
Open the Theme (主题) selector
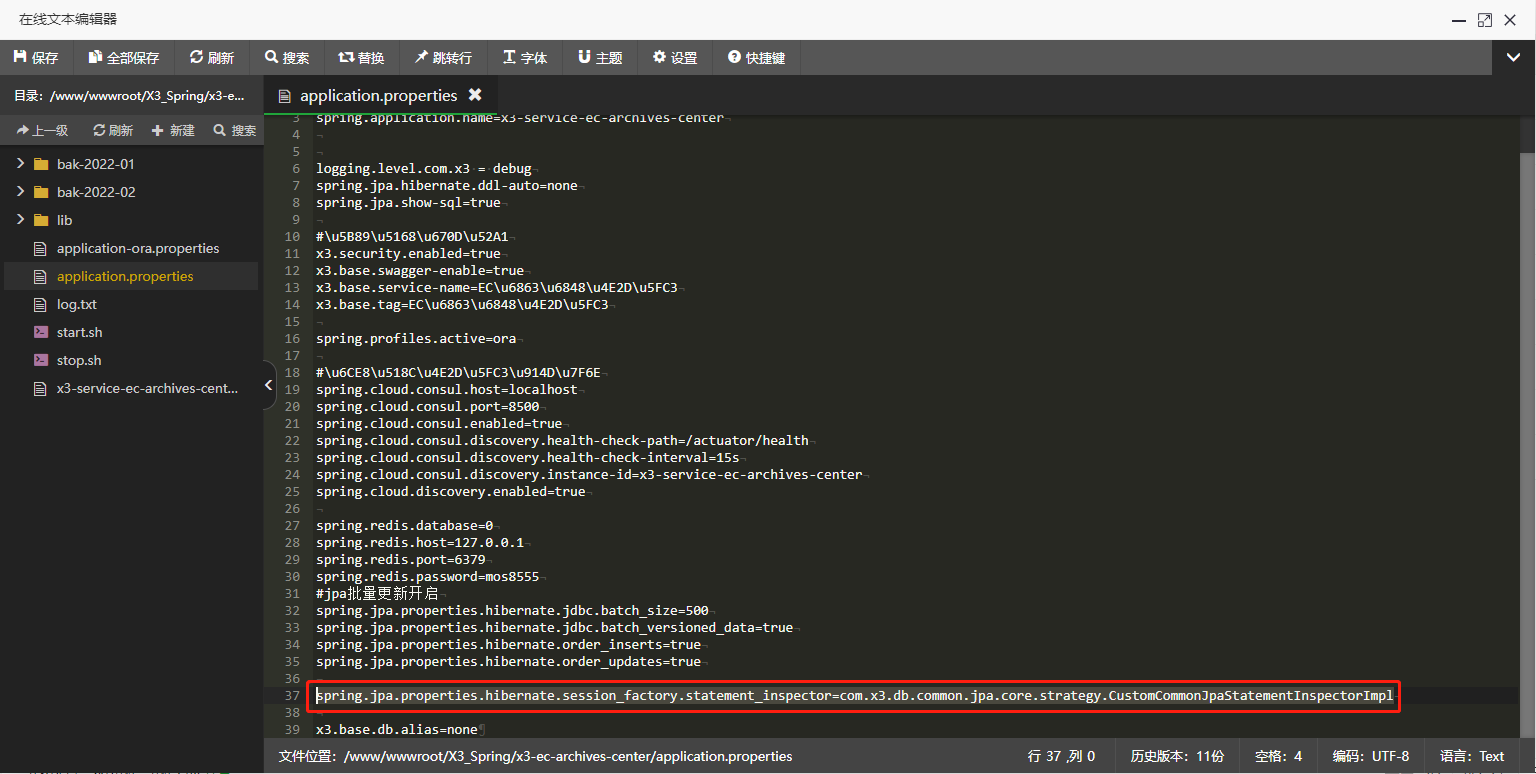[600, 58]
